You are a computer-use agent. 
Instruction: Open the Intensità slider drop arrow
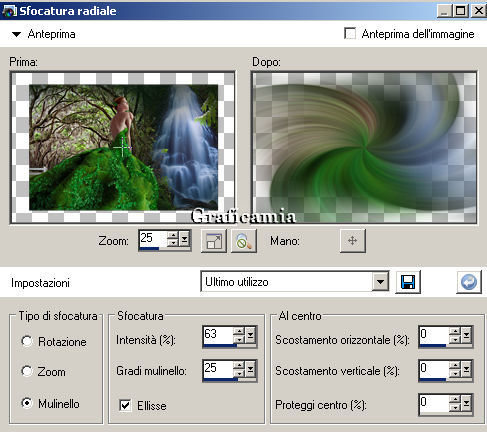pos(250,335)
